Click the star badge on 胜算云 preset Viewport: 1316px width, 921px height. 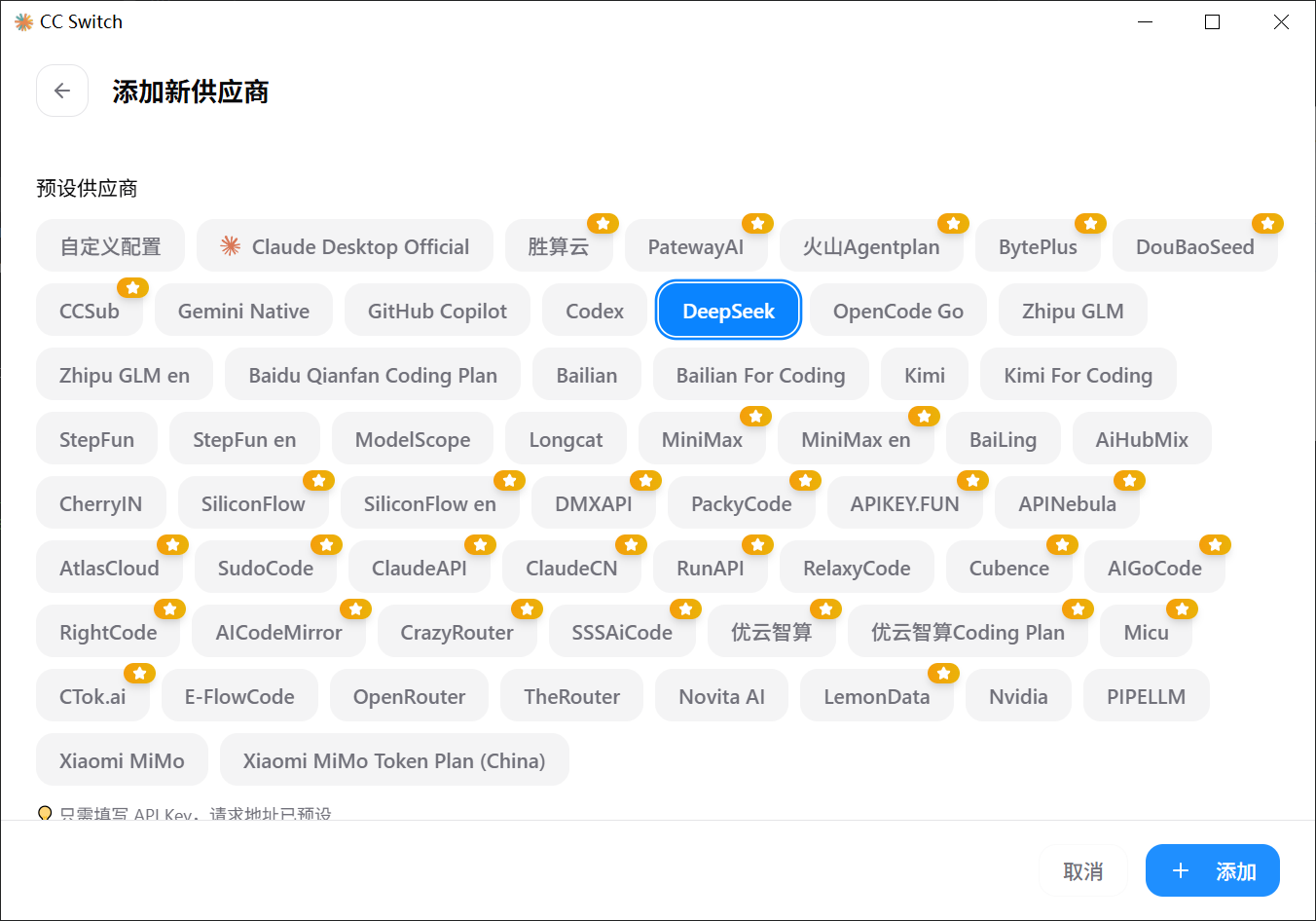click(603, 224)
